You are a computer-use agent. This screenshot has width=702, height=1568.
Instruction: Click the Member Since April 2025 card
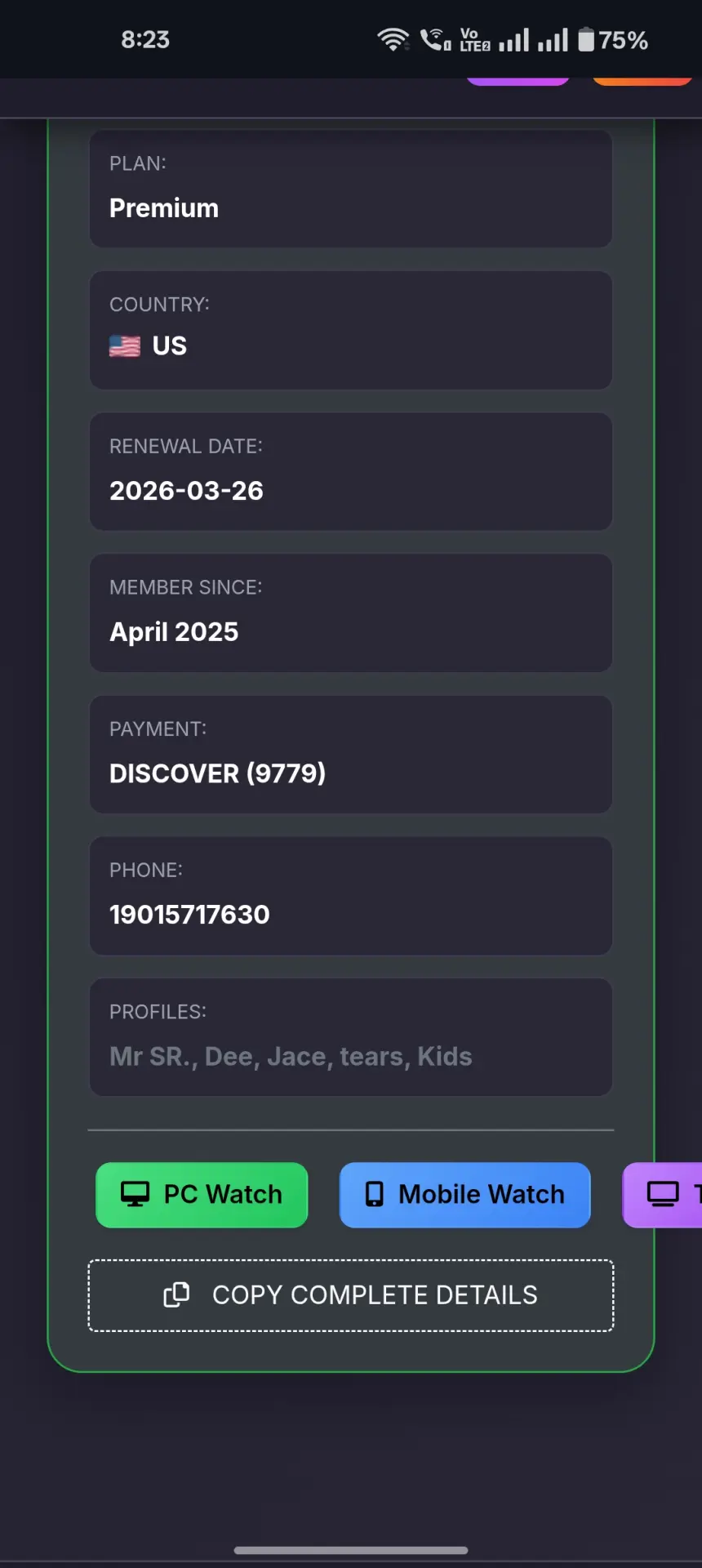pyautogui.click(x=351, y=612)
